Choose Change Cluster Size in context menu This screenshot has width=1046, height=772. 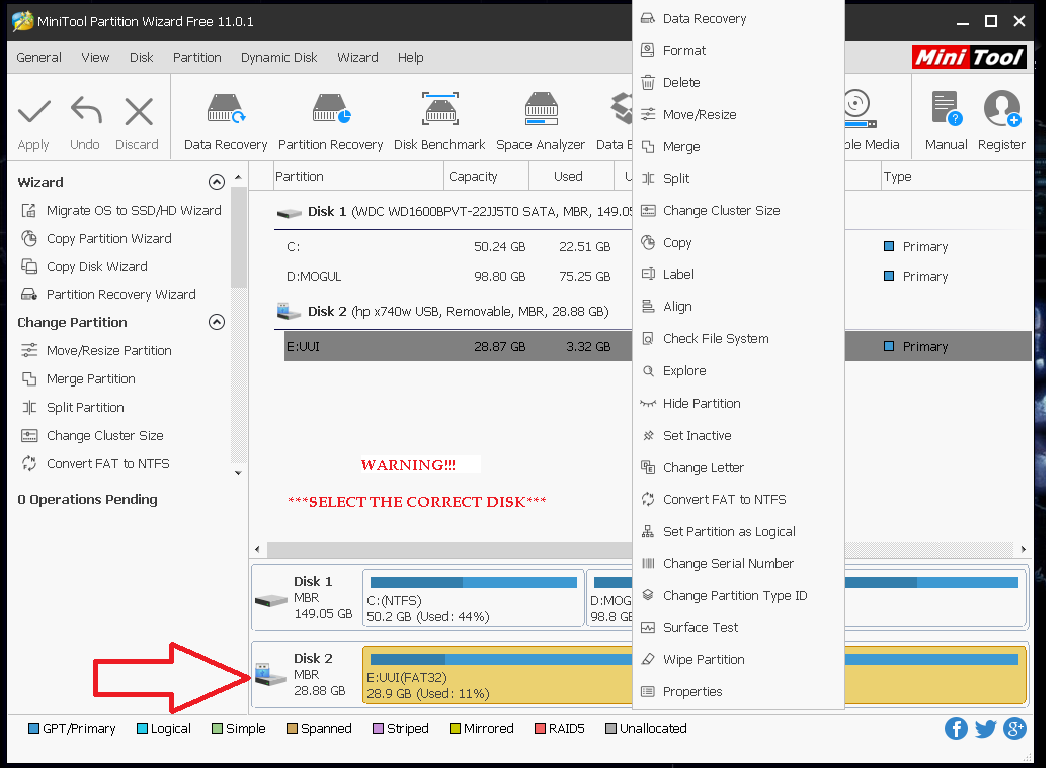coord(738,211)
